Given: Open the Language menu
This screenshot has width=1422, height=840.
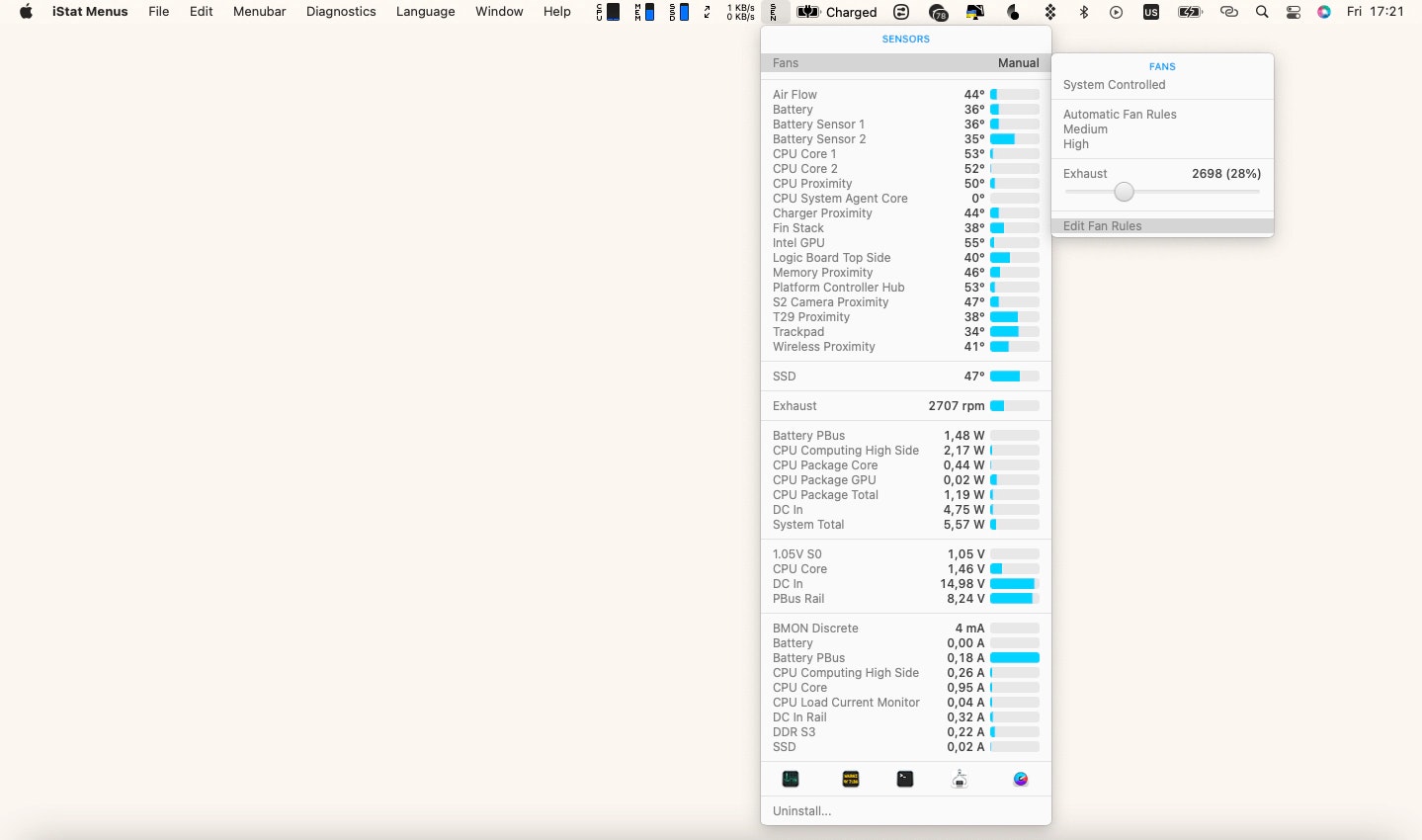Looking at the screenshot, I should coord(426,12).
